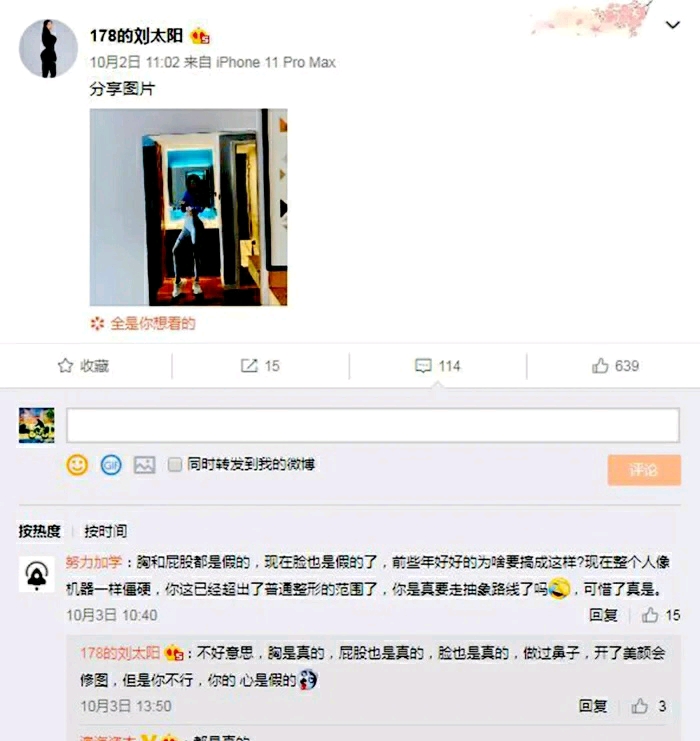Open the post options chevron menu

672,25
